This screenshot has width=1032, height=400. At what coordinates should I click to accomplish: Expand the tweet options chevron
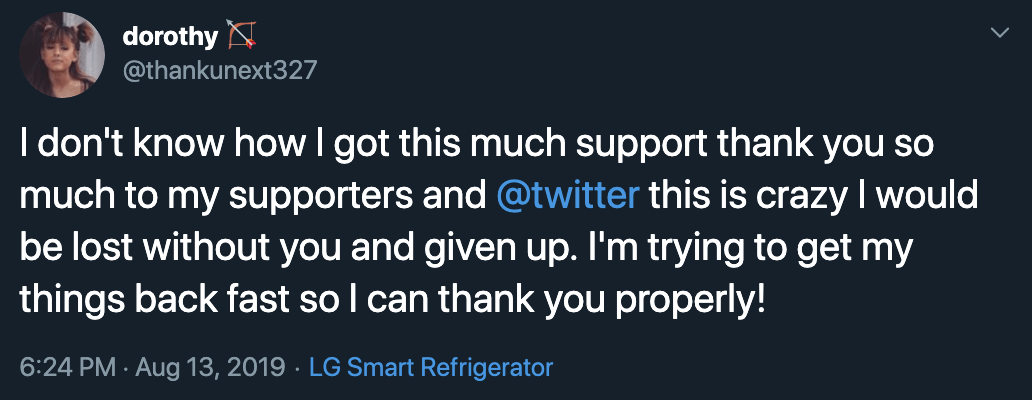(1000, 33)
